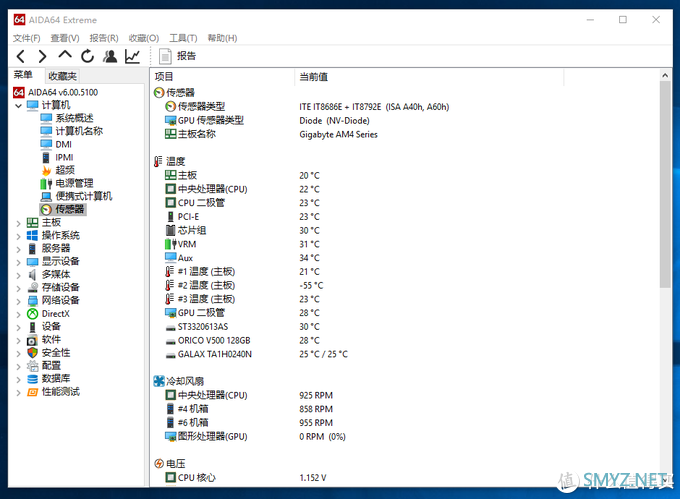Open the graph chart toolbar icon
This screenshot has height=499, width=680.
tap(133, 56)
